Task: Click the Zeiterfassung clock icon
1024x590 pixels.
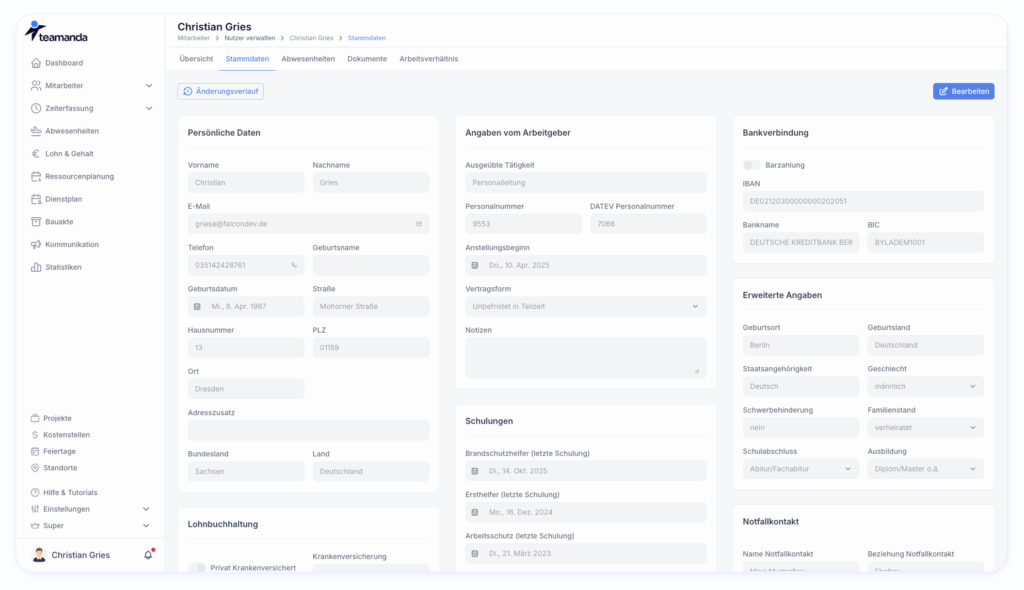Action: point(36,108)
